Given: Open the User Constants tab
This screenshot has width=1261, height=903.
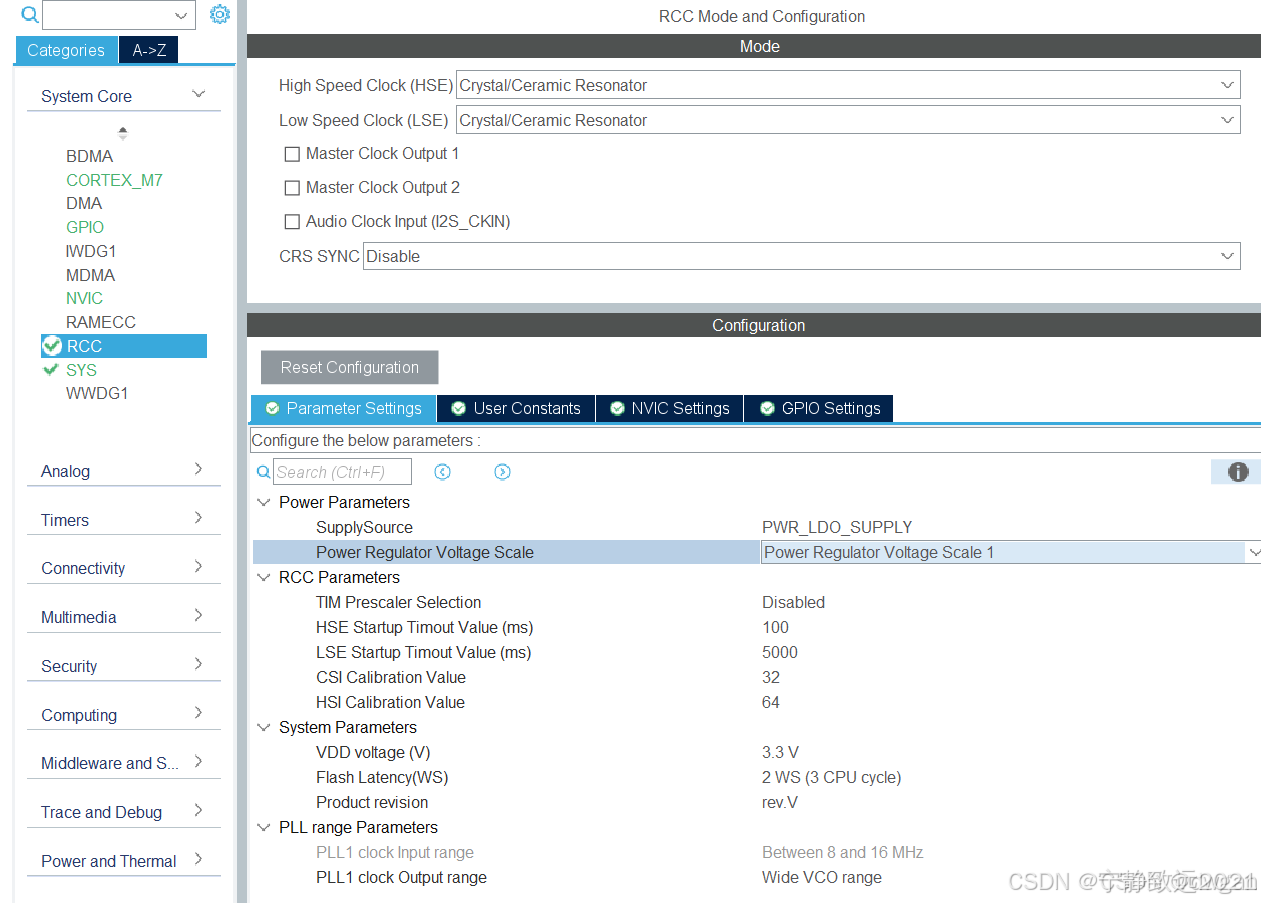Looking at the screenshot, I should (x=516, y=408).
